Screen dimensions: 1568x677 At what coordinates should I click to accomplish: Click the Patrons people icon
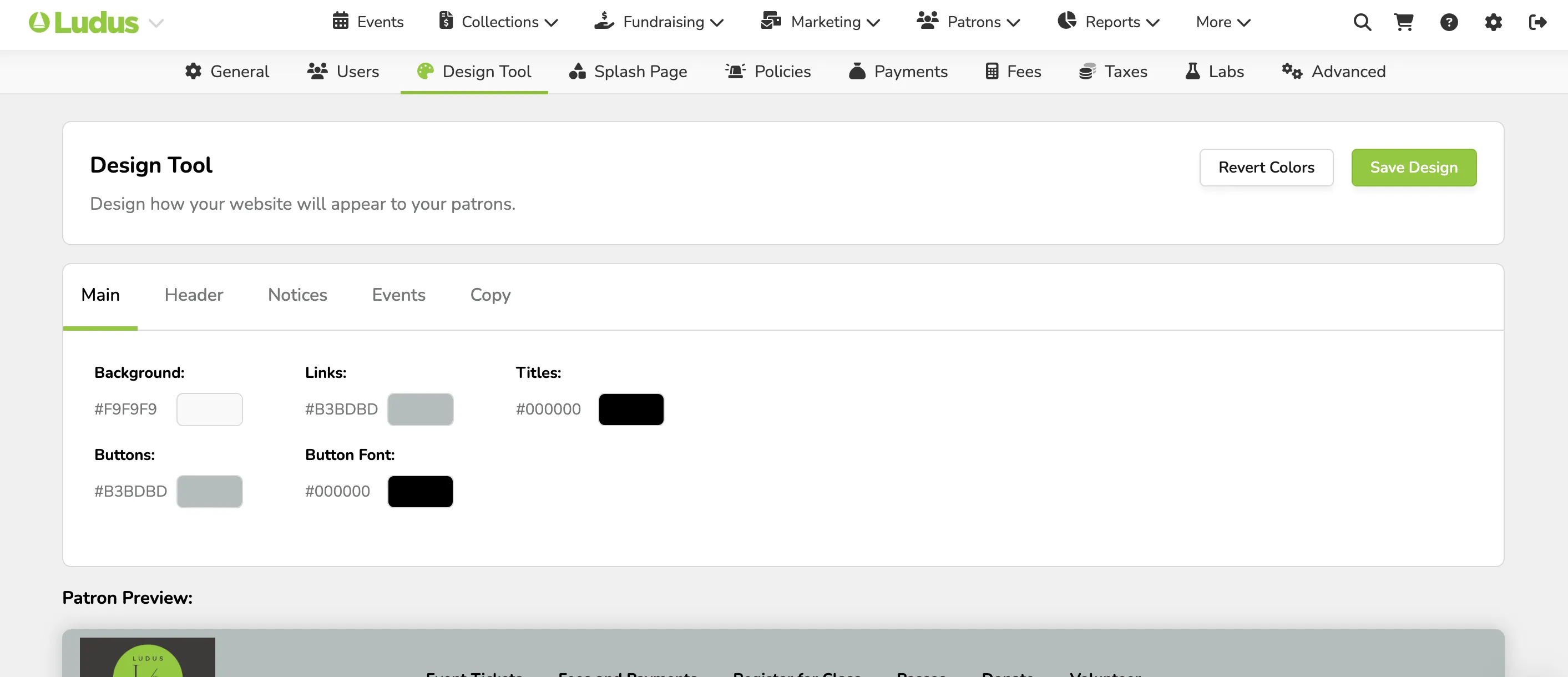928,21
